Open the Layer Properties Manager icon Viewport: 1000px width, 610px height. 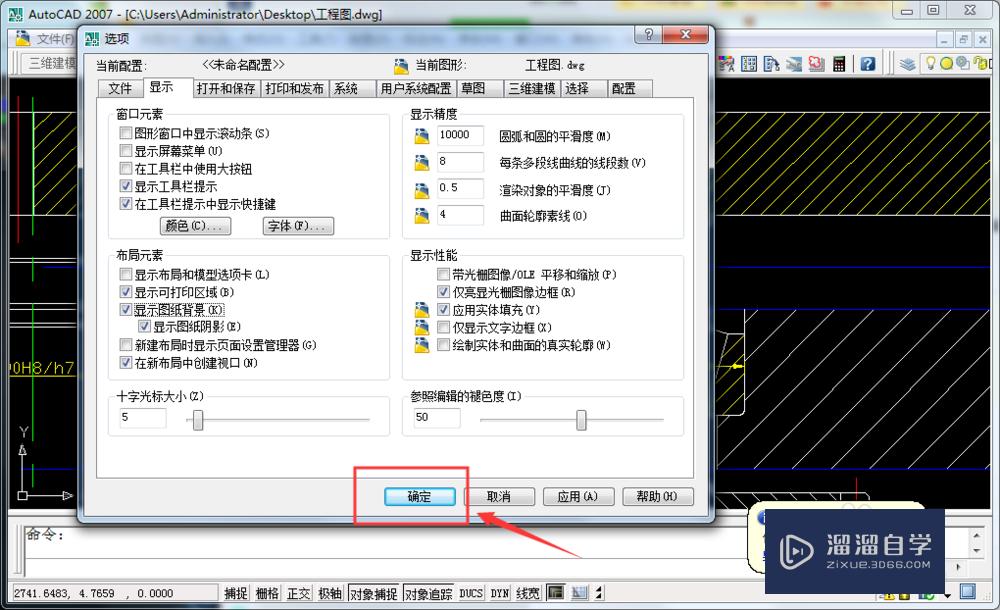(x=908, y=64)
